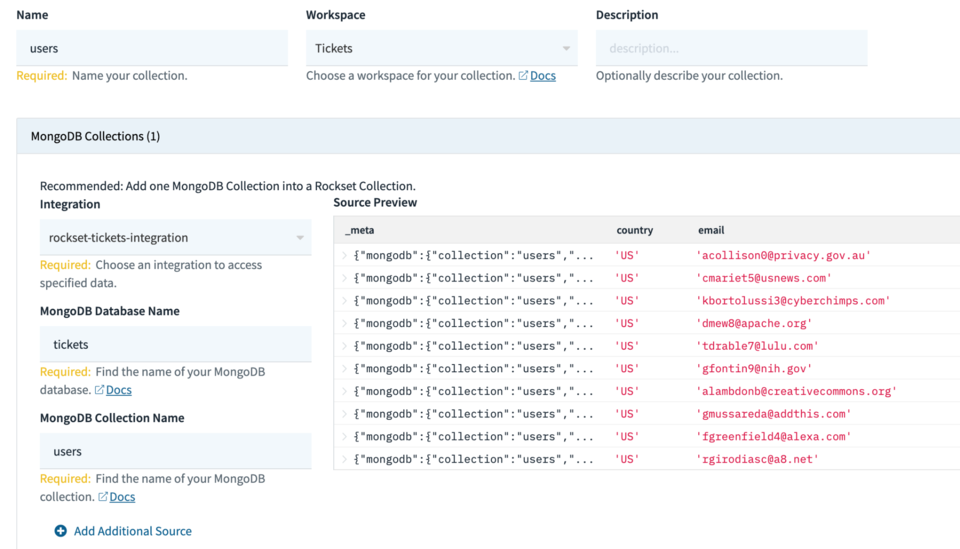Expand row for alambdonb@creativecommons.org
The height and width of the screenshot is (549, 960).
pos(344,391)
